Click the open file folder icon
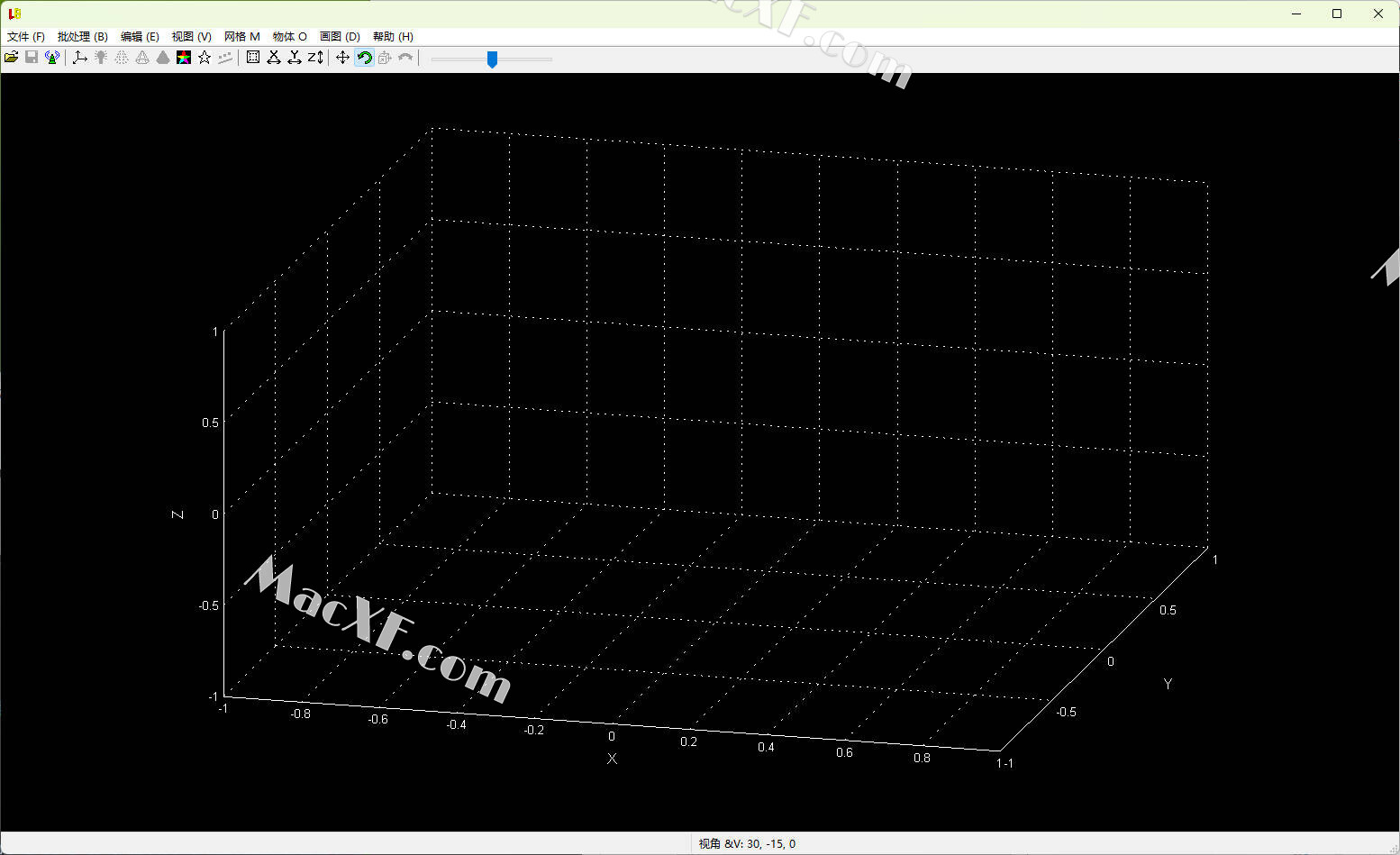This screenshot has width=1400, height=855. pyautogui.click(x=12, y=58)
